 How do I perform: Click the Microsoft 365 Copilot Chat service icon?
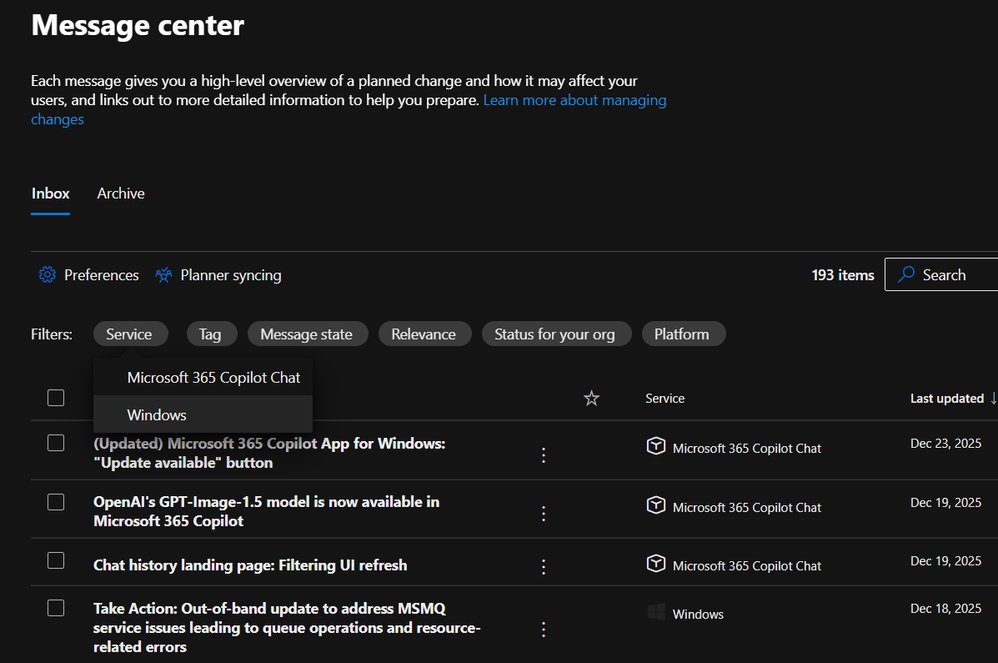(x=656, y=448)
